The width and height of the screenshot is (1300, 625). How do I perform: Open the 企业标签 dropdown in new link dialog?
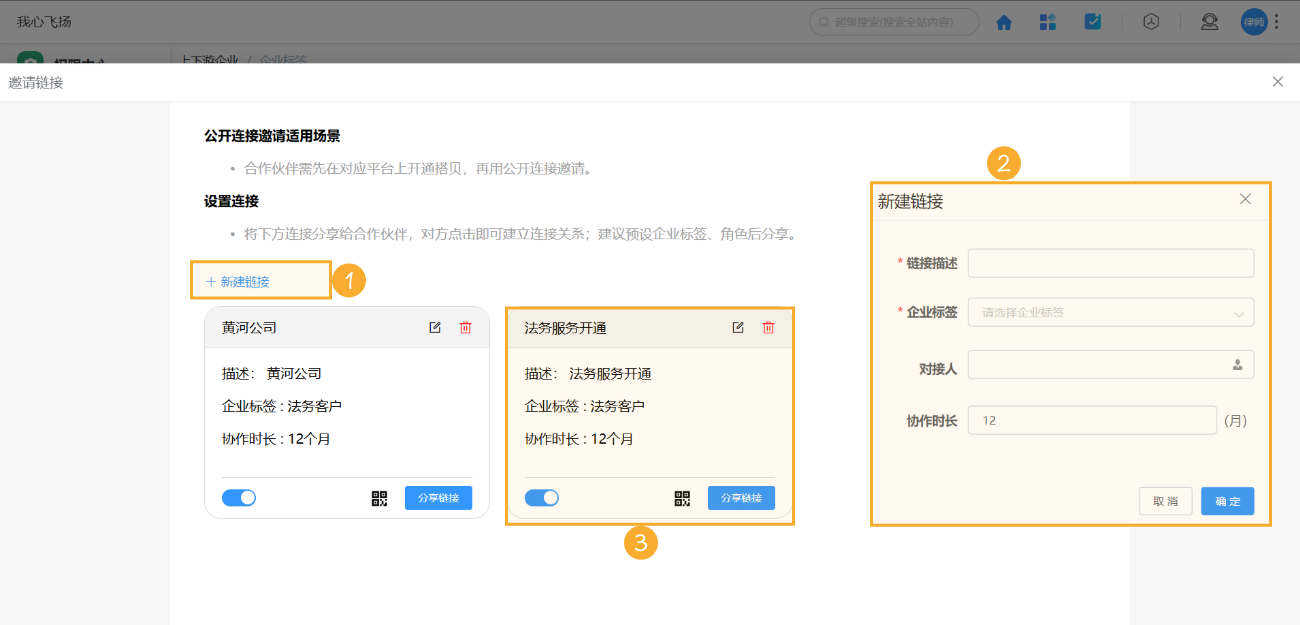[x=1111, y=312]
